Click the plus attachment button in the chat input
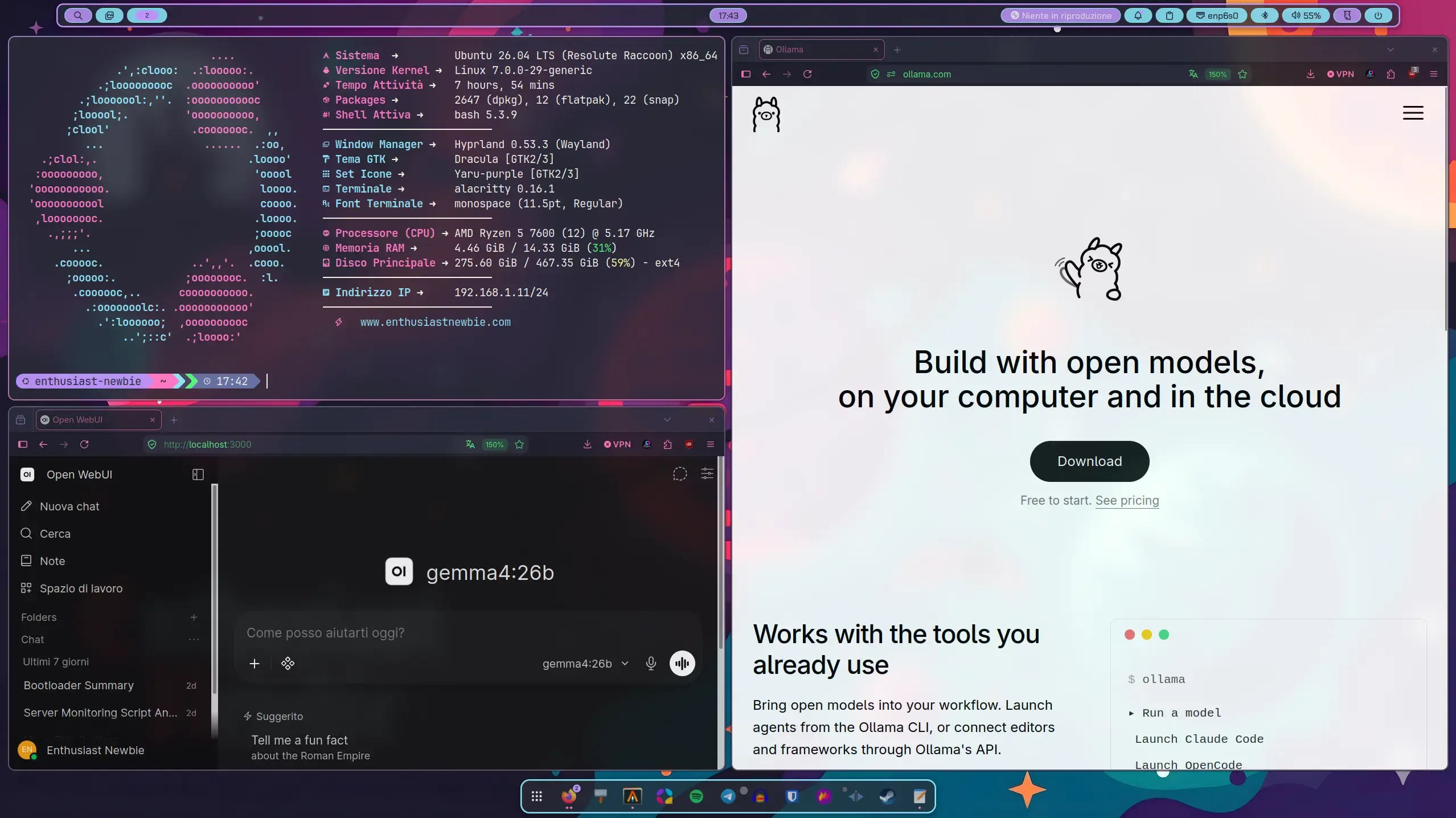 pyautogui.click(x=255, y=664)
